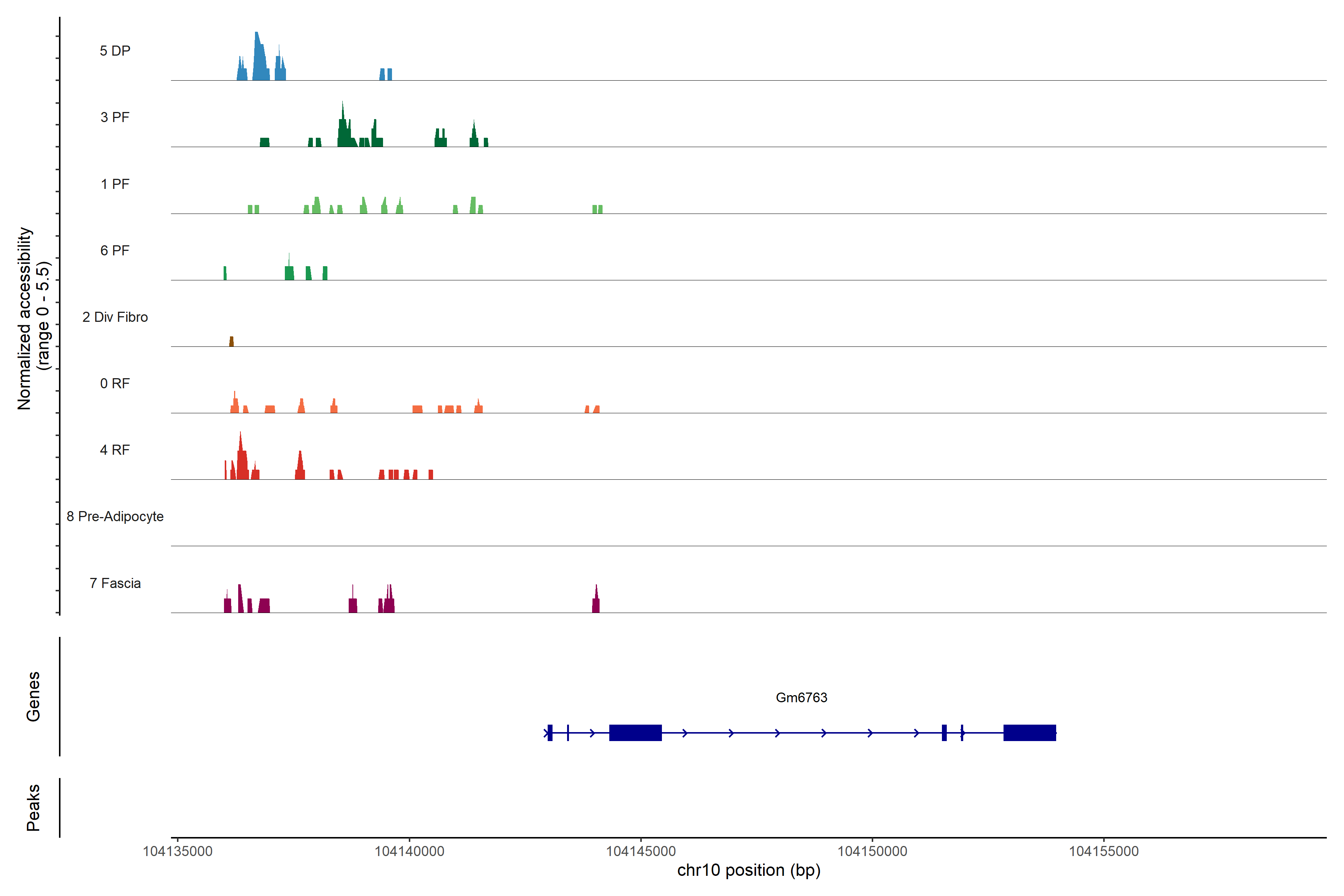The width and height of the screenshot is (1344, 896).
Task: Click the 8 Pre-Adipocyte label
Action: click(x=115, y=517)
